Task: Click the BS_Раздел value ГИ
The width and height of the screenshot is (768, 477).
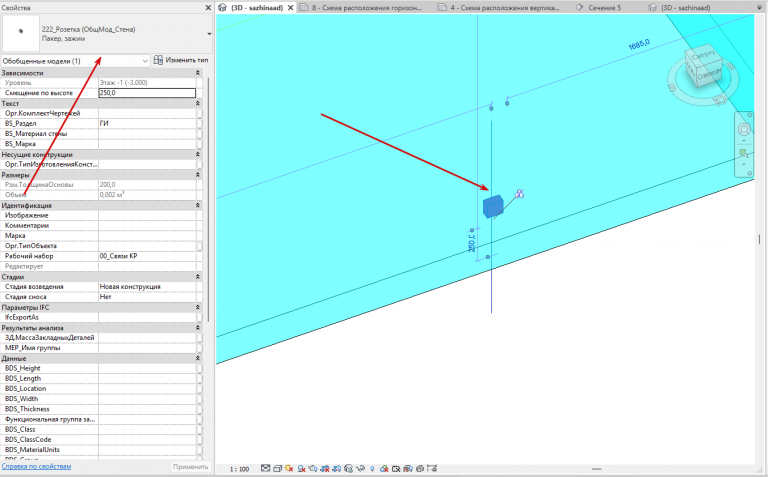Action: [104, 123]
